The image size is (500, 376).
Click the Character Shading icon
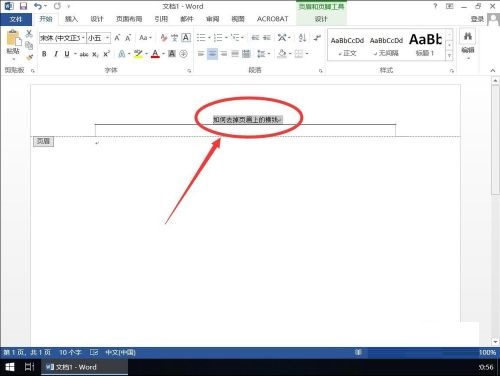(x=172, y=54)
